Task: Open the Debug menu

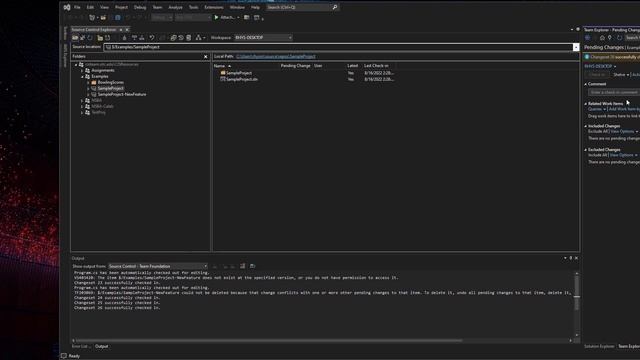Action: 140,7
